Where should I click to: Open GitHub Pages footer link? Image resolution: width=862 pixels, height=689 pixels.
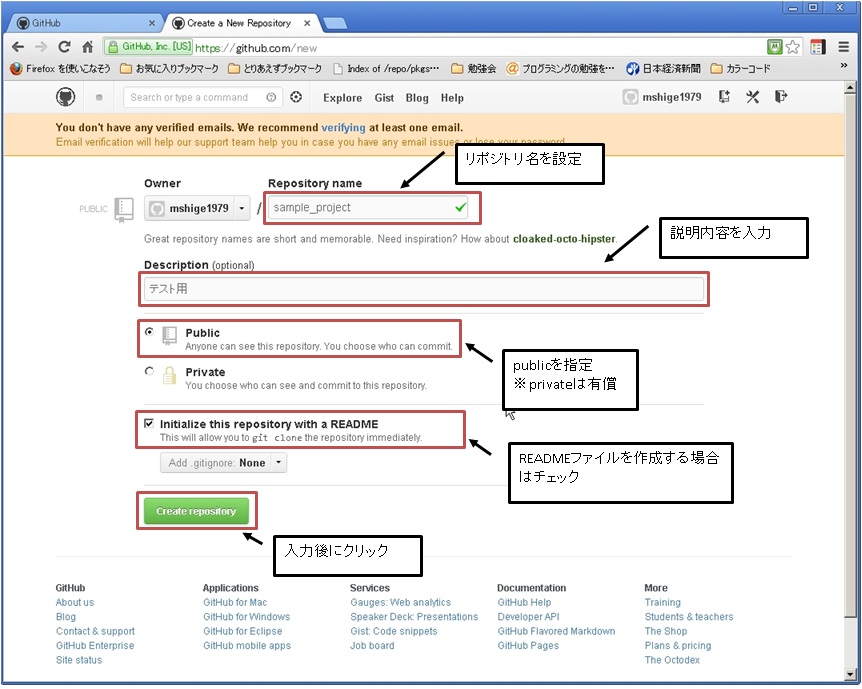pyautogui.click(x=528, y=645)
